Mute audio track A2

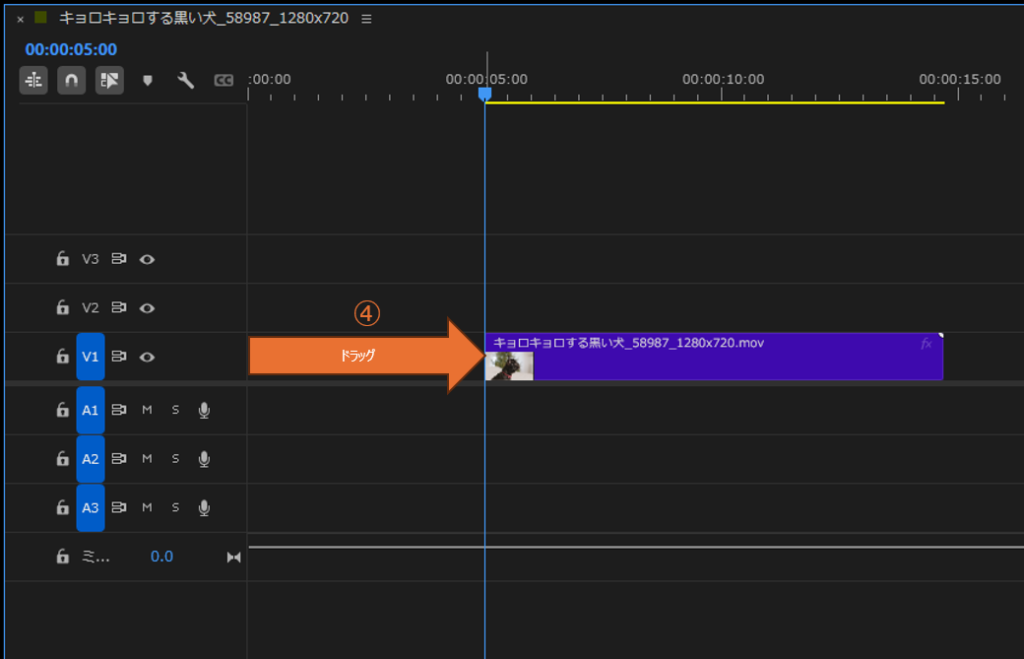coord(147,459)
